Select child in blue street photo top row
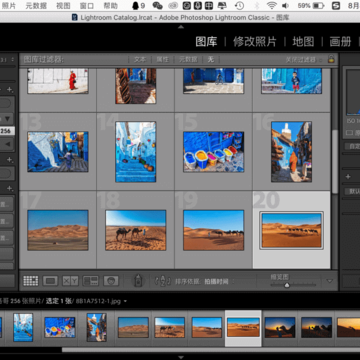This screenshot has width=360, height=360. (x=292, y=81)
